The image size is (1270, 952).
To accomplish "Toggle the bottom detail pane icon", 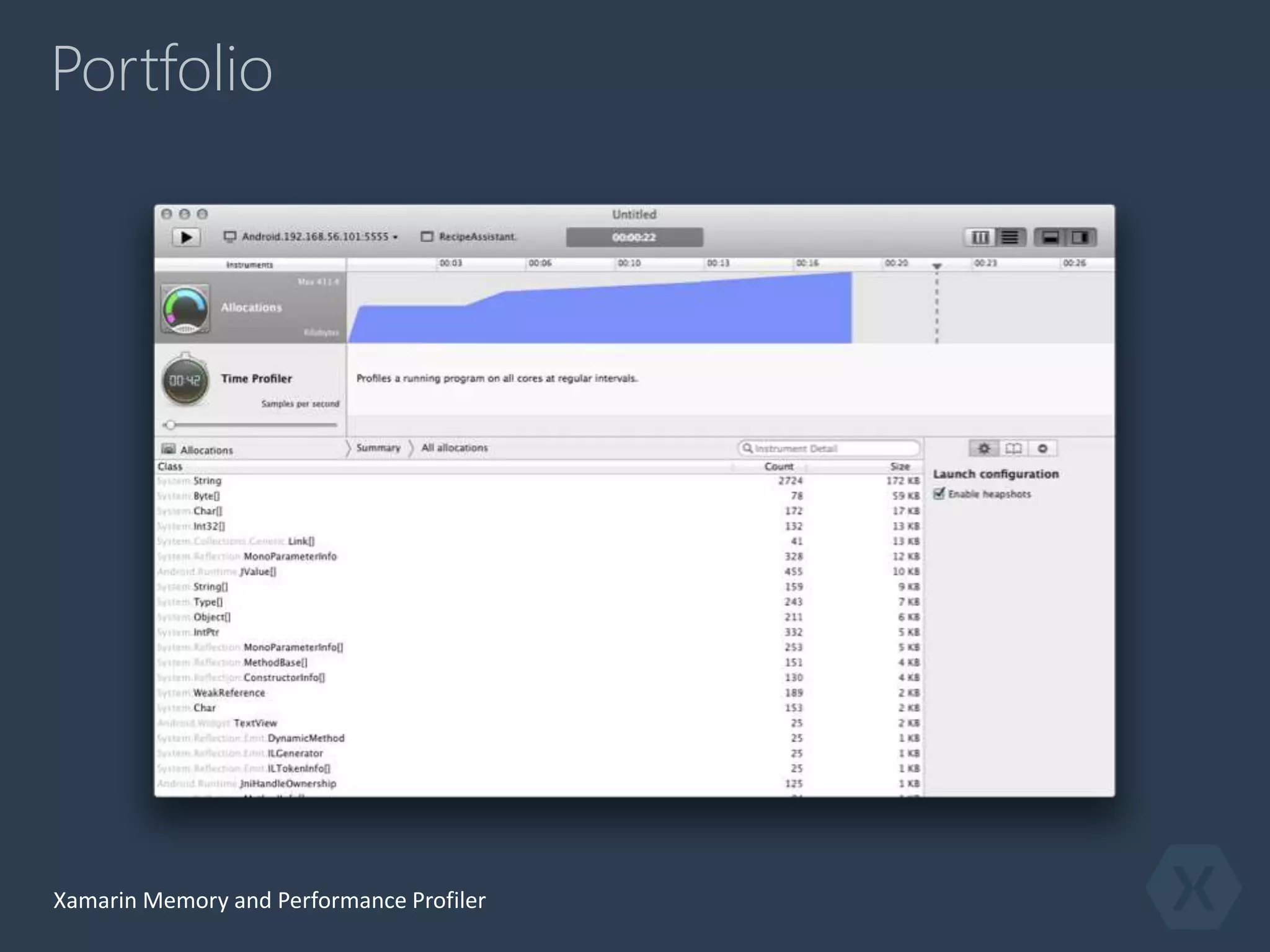I will click(1050, 237).
